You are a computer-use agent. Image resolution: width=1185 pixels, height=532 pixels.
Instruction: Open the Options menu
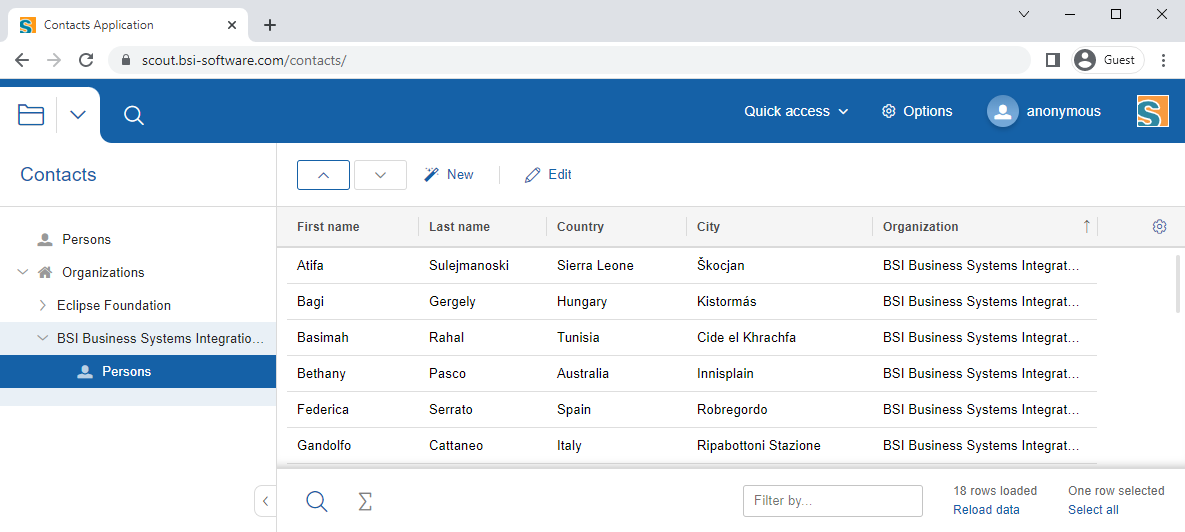916,111
